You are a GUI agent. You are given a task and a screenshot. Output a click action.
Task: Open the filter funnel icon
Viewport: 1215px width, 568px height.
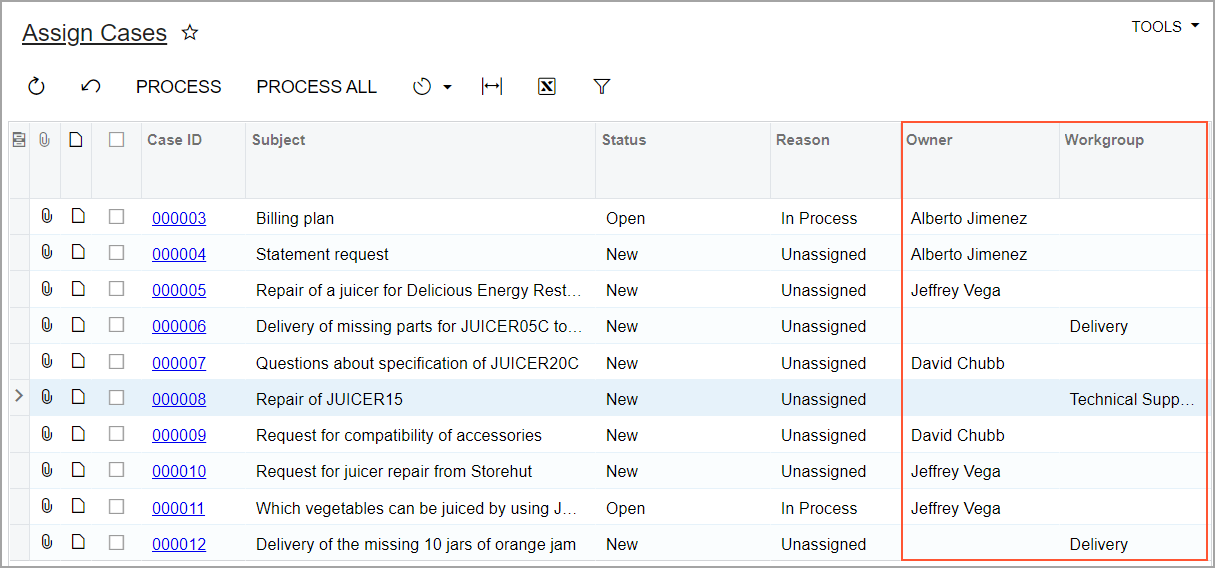click(x=601, y=87)
